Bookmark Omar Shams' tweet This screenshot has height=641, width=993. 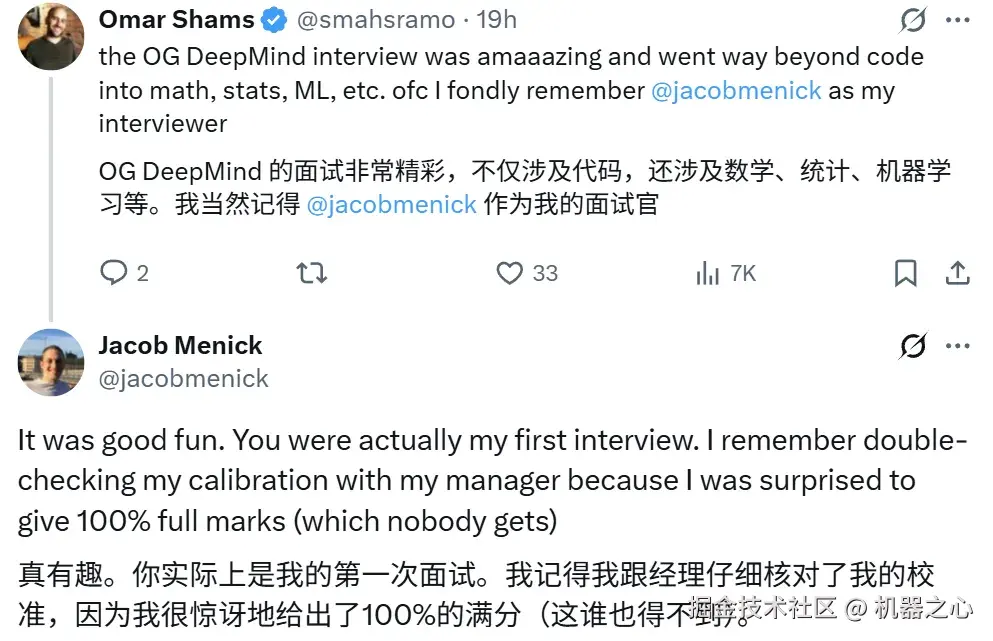905,273
